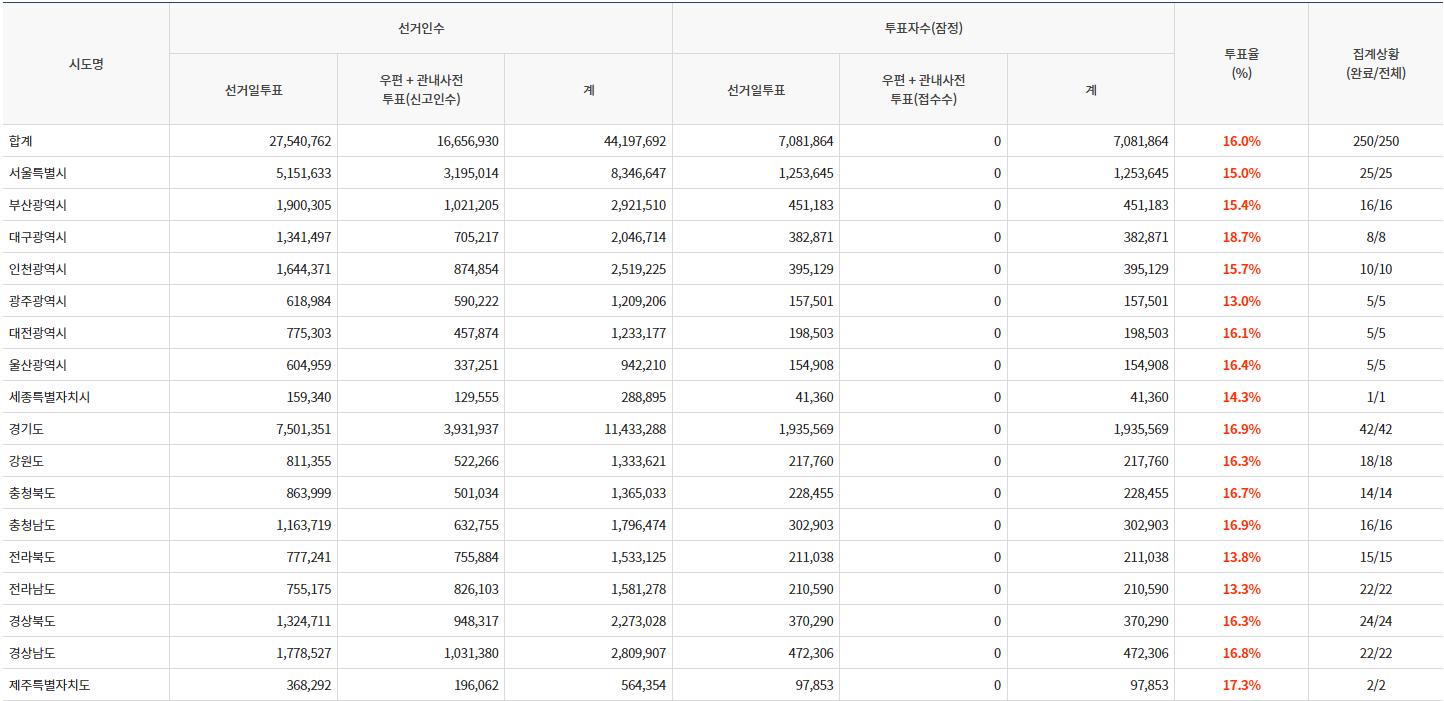
Task: Click 대구광역시's 18.7% turnout value
Action: pyautogui.click(x=1241, y=237)
